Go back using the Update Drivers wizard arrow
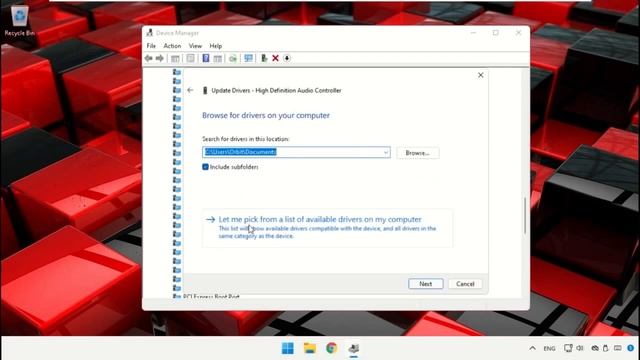 [190, 90]
